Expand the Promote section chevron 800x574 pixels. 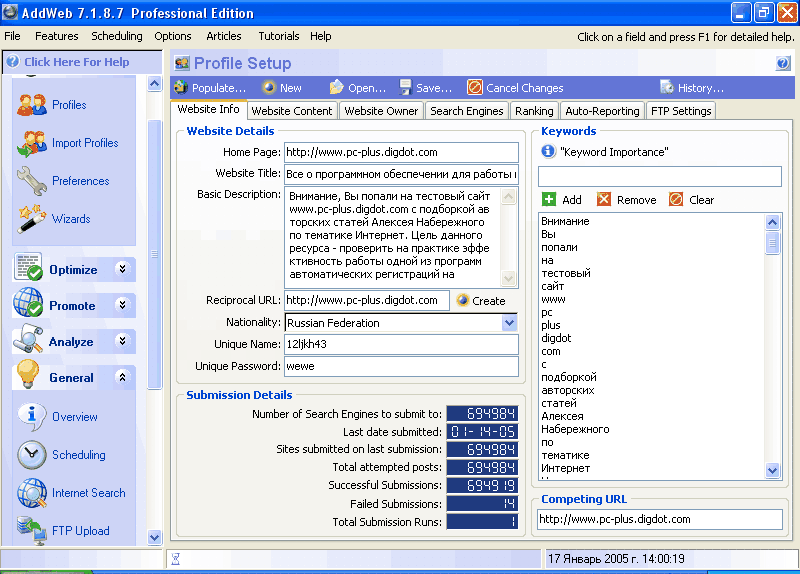click(122, 305)
